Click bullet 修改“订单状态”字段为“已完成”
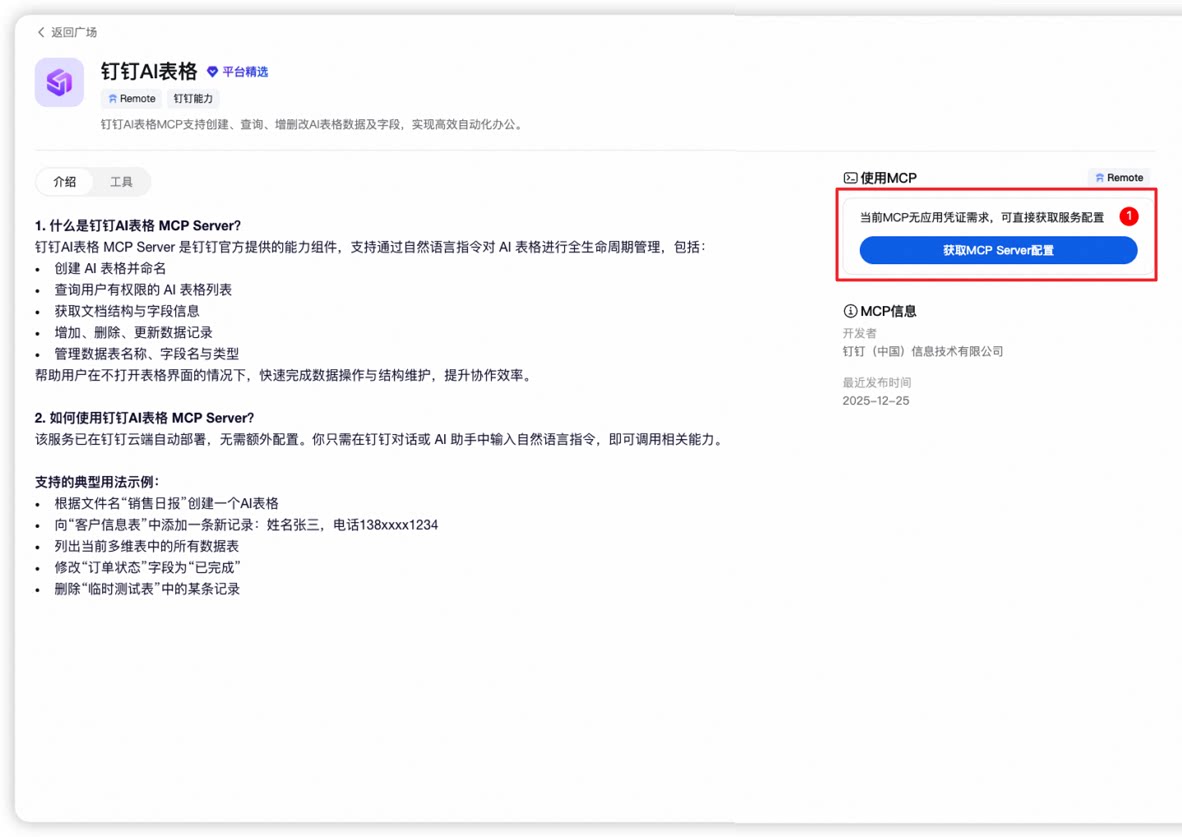This screenshot has height=837, width=1182. coord(147,567)
